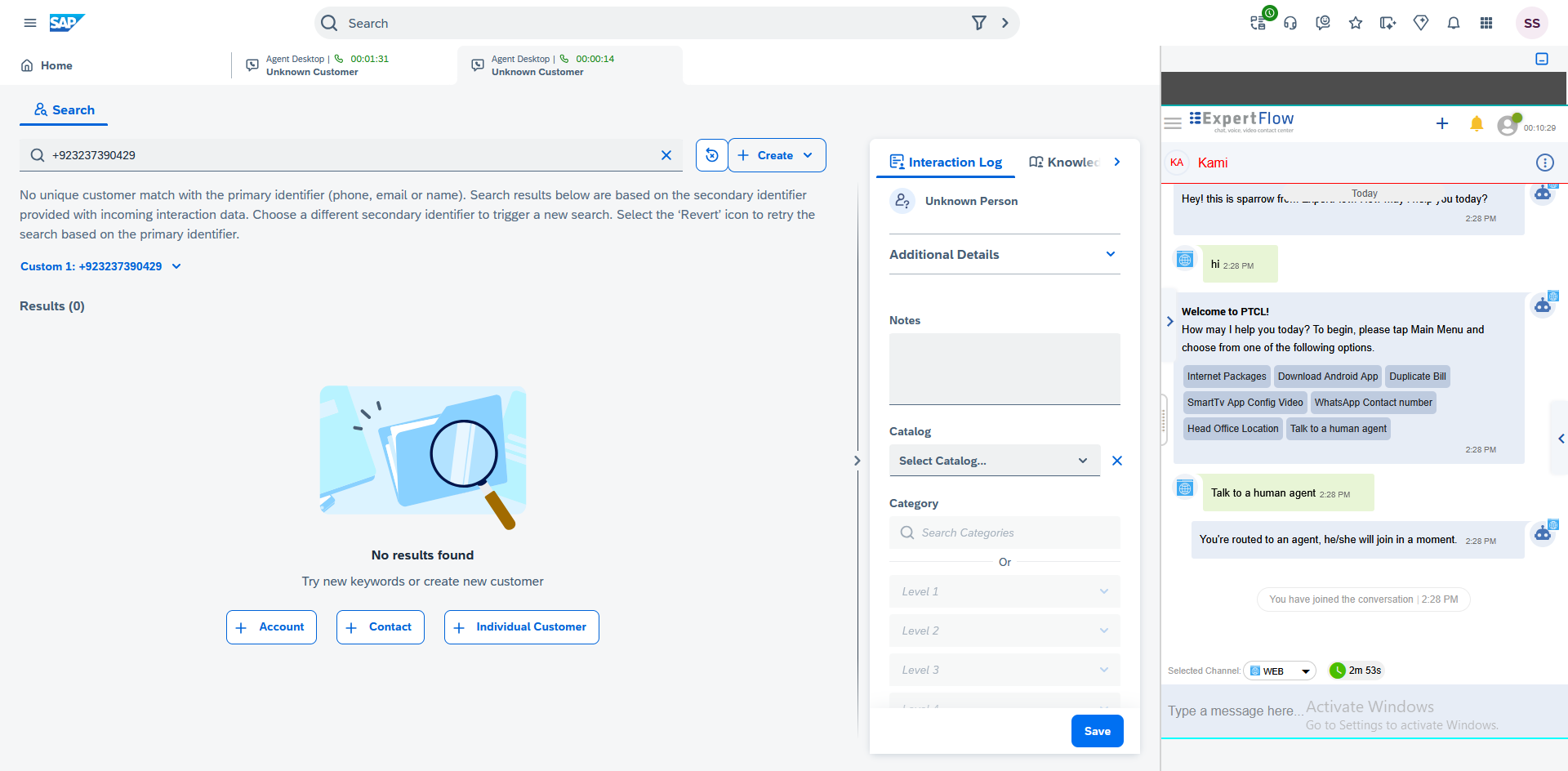Click the notifications bell in SAP header

pos(1454,23)
